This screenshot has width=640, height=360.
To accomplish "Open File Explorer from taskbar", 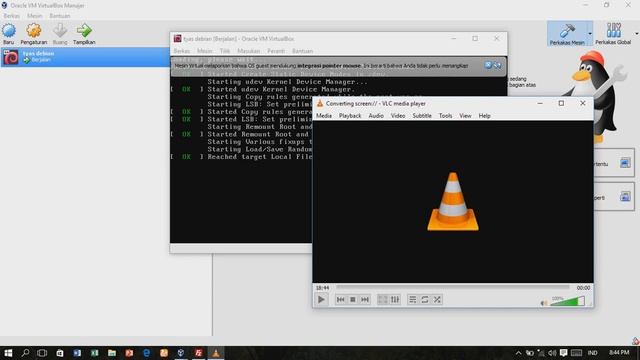I will [112, 353].
